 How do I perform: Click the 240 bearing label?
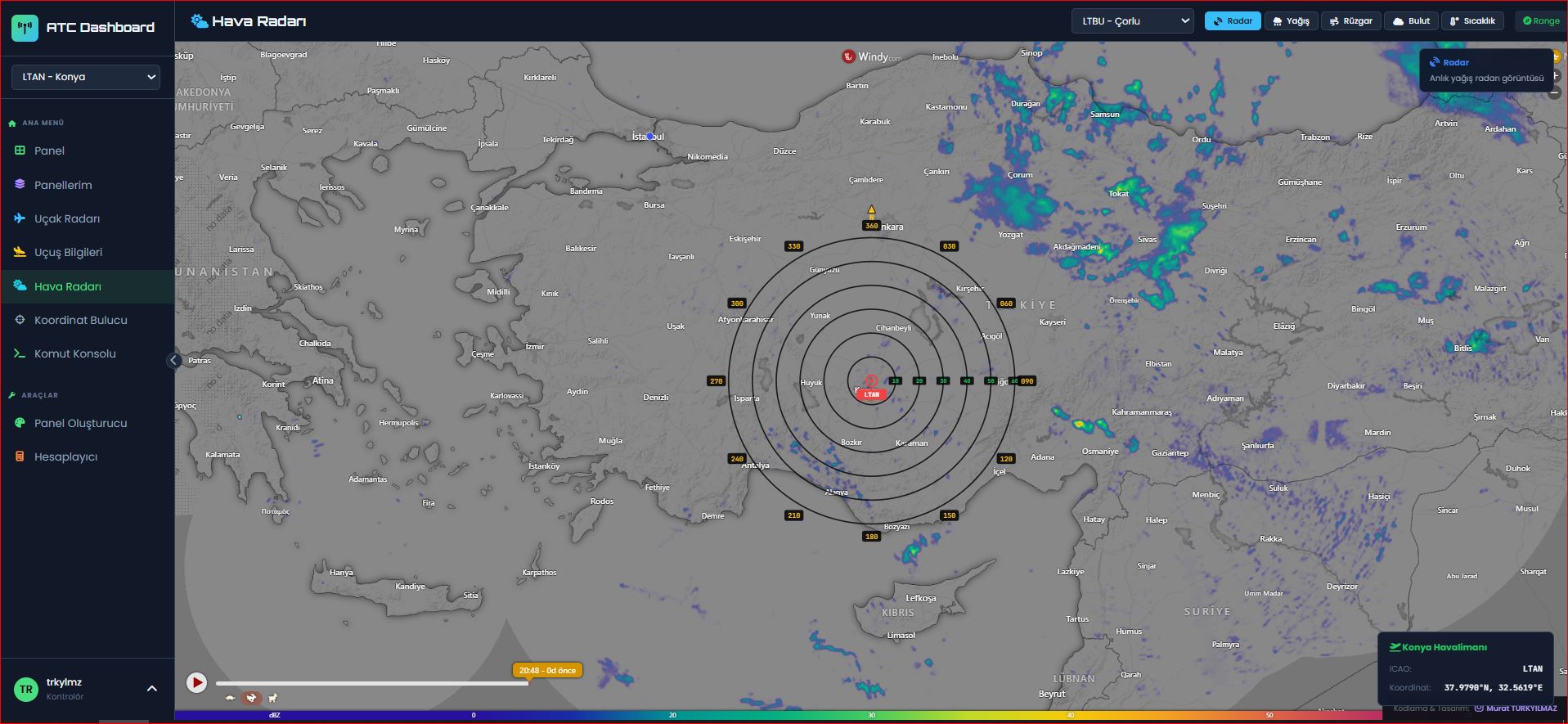point(737,459)
